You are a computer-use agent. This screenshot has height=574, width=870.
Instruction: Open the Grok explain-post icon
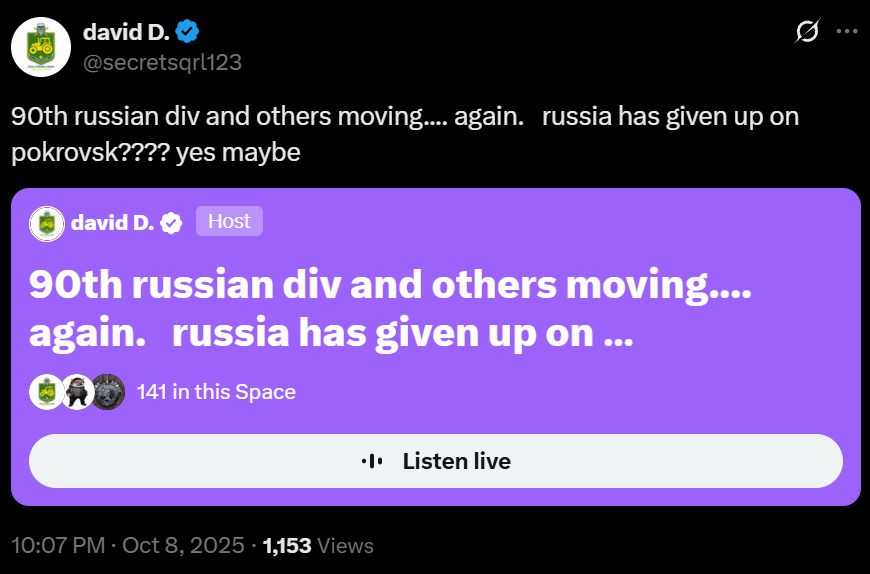(807, 33)
